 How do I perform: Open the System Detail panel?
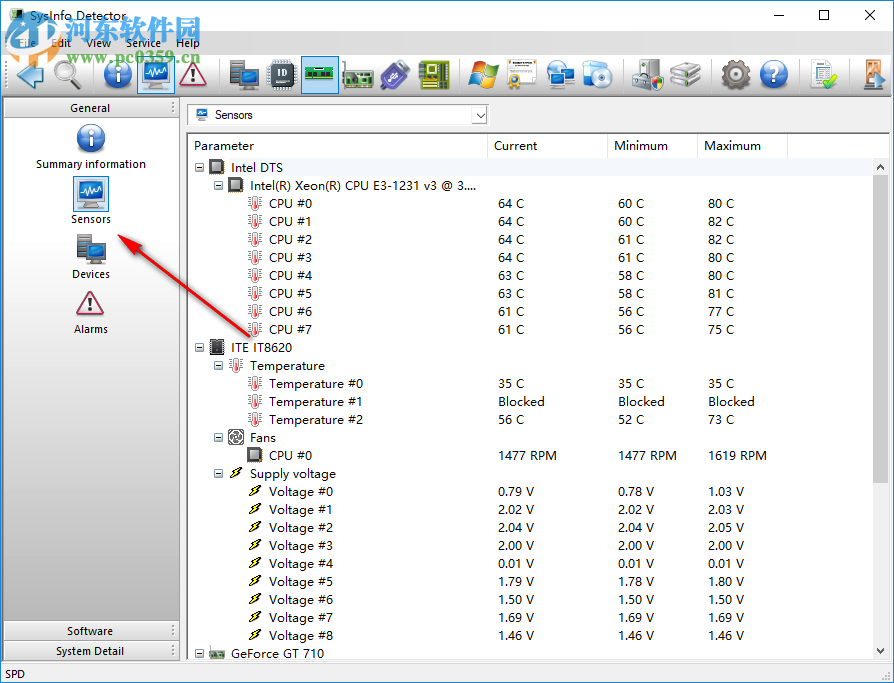pos(90,651)
